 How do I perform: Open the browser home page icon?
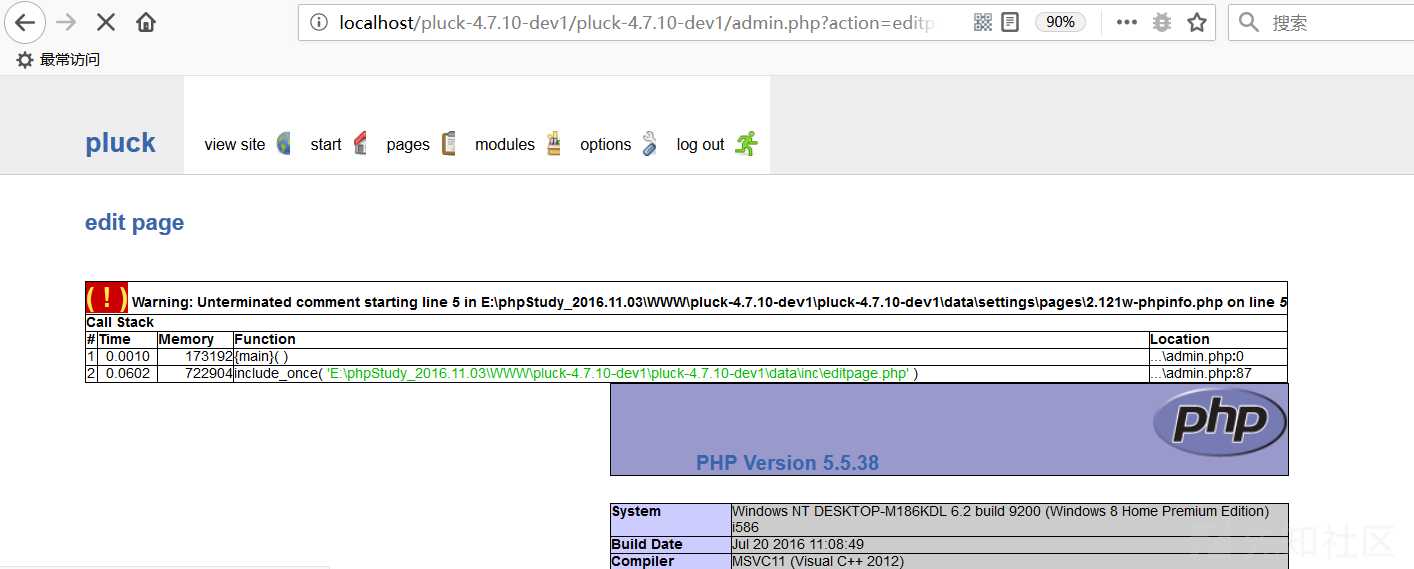tap(146, 22)
